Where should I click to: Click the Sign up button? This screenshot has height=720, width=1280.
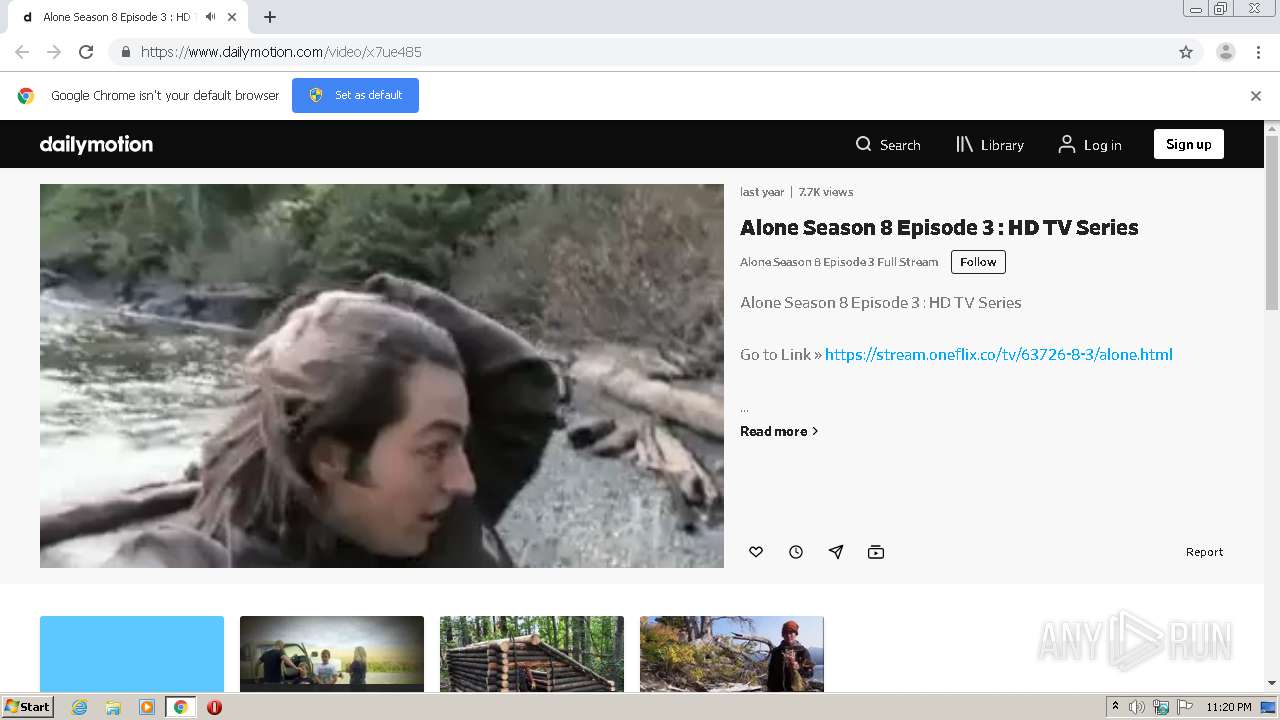pyautogui.click(x=1188, y=144)
